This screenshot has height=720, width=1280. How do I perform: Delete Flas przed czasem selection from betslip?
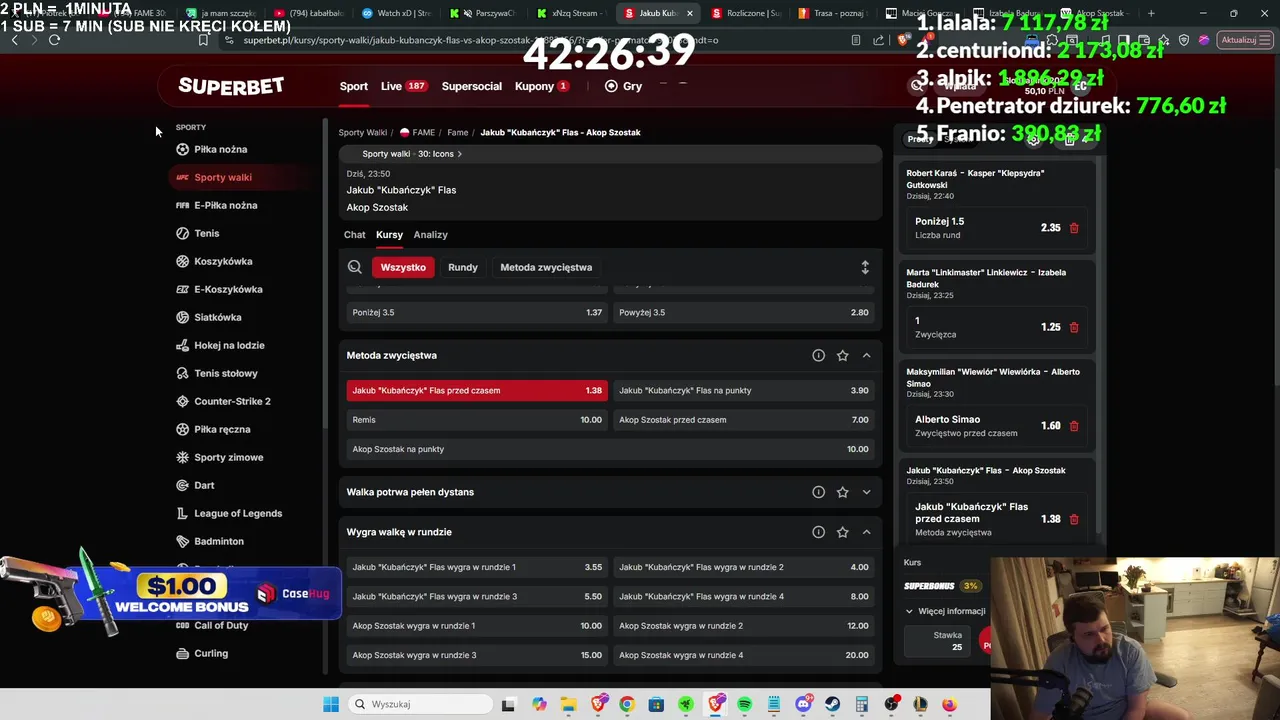[1074, 519]
